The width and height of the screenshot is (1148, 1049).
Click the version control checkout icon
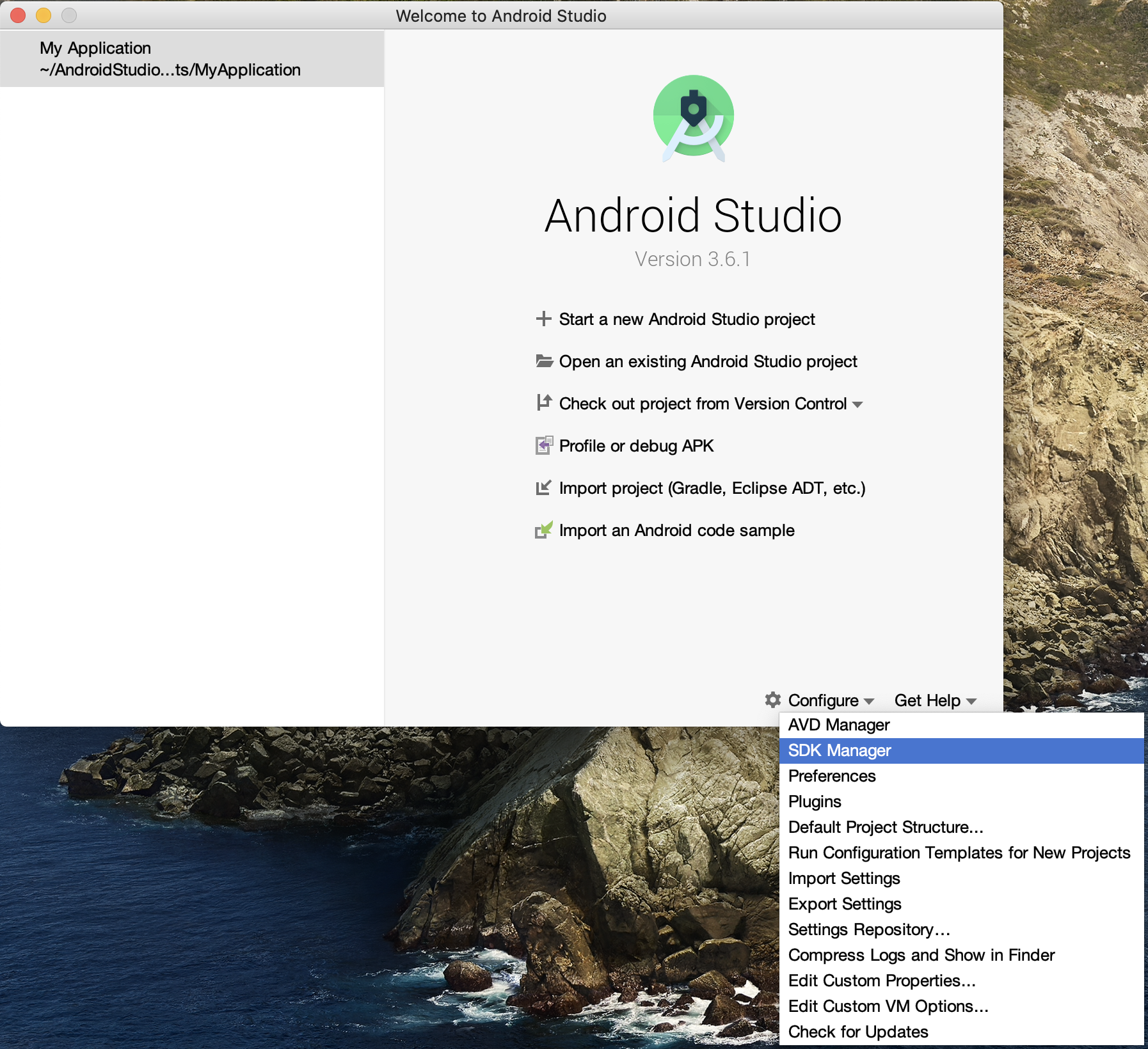tap(544, 402)
